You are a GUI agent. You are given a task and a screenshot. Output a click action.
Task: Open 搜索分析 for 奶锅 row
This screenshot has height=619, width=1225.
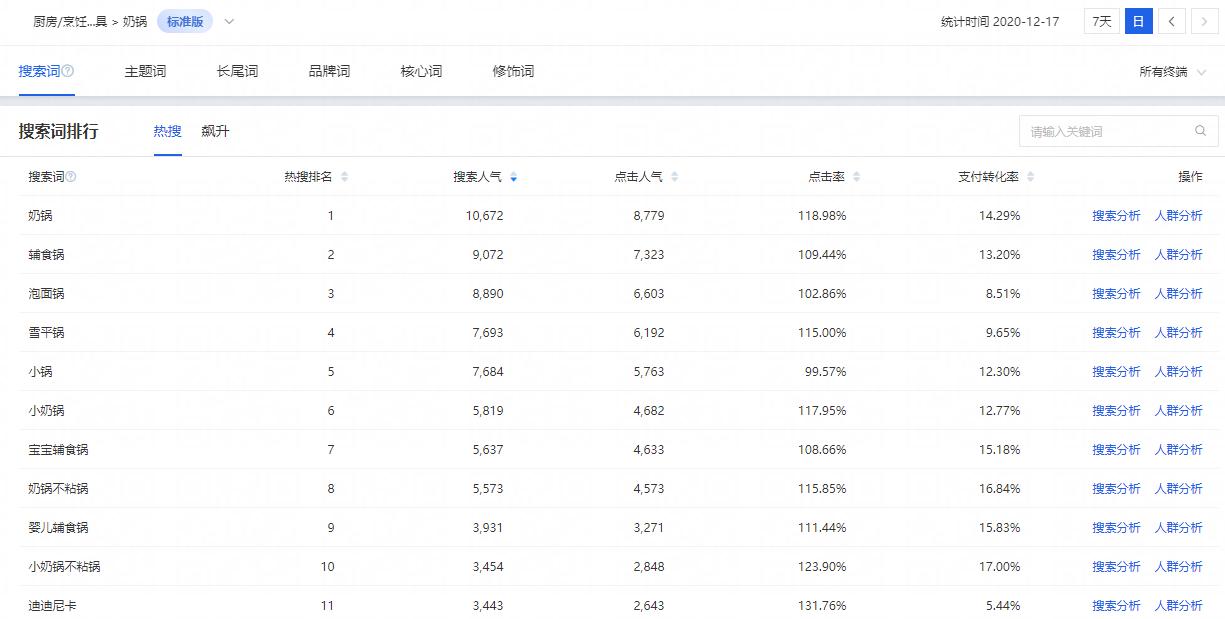coord(1116,216)
